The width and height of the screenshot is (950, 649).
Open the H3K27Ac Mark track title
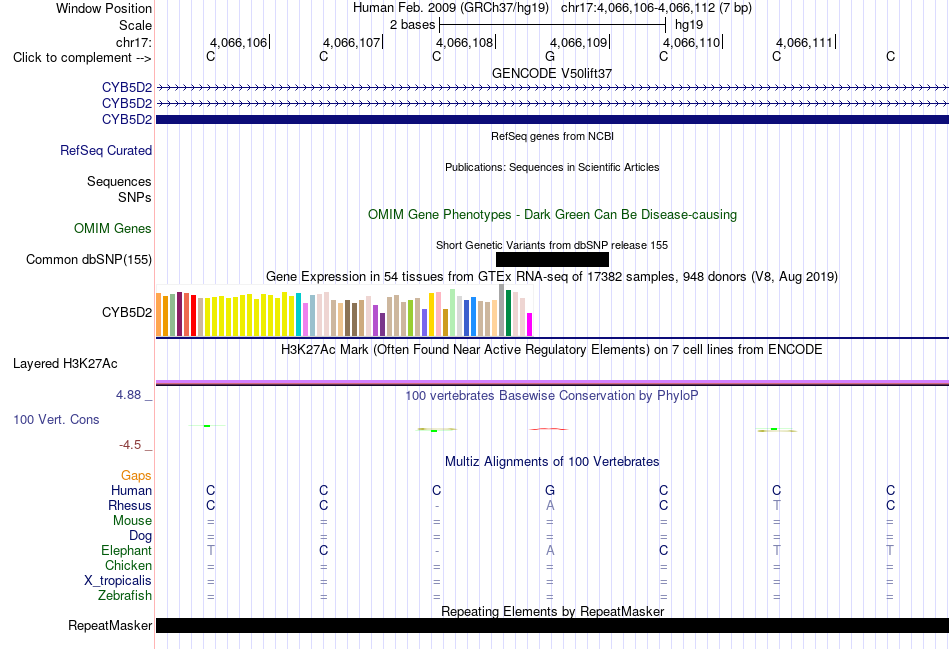tap(552, 350)
